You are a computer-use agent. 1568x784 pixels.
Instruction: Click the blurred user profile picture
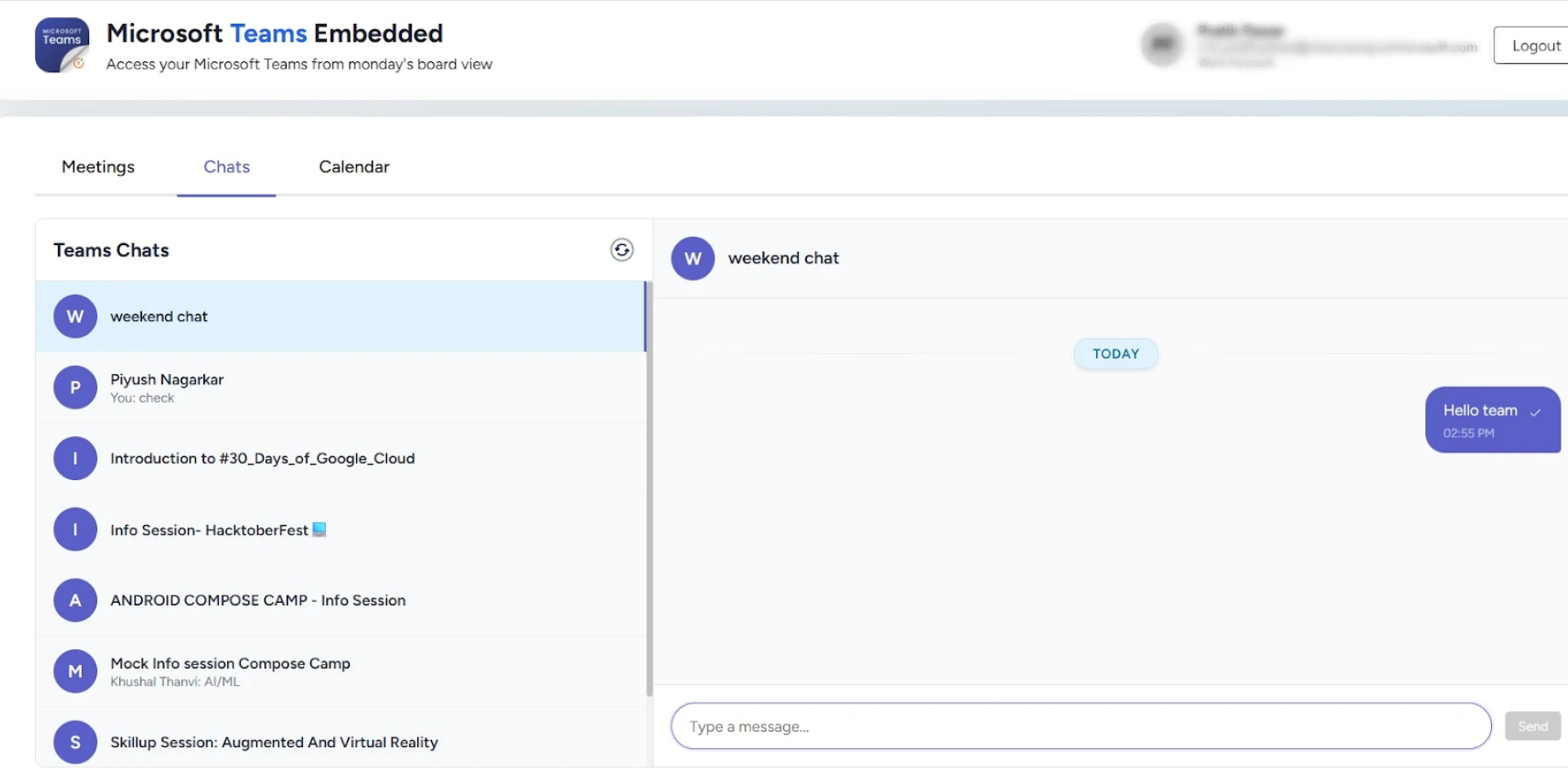(x=1162, y=45)
